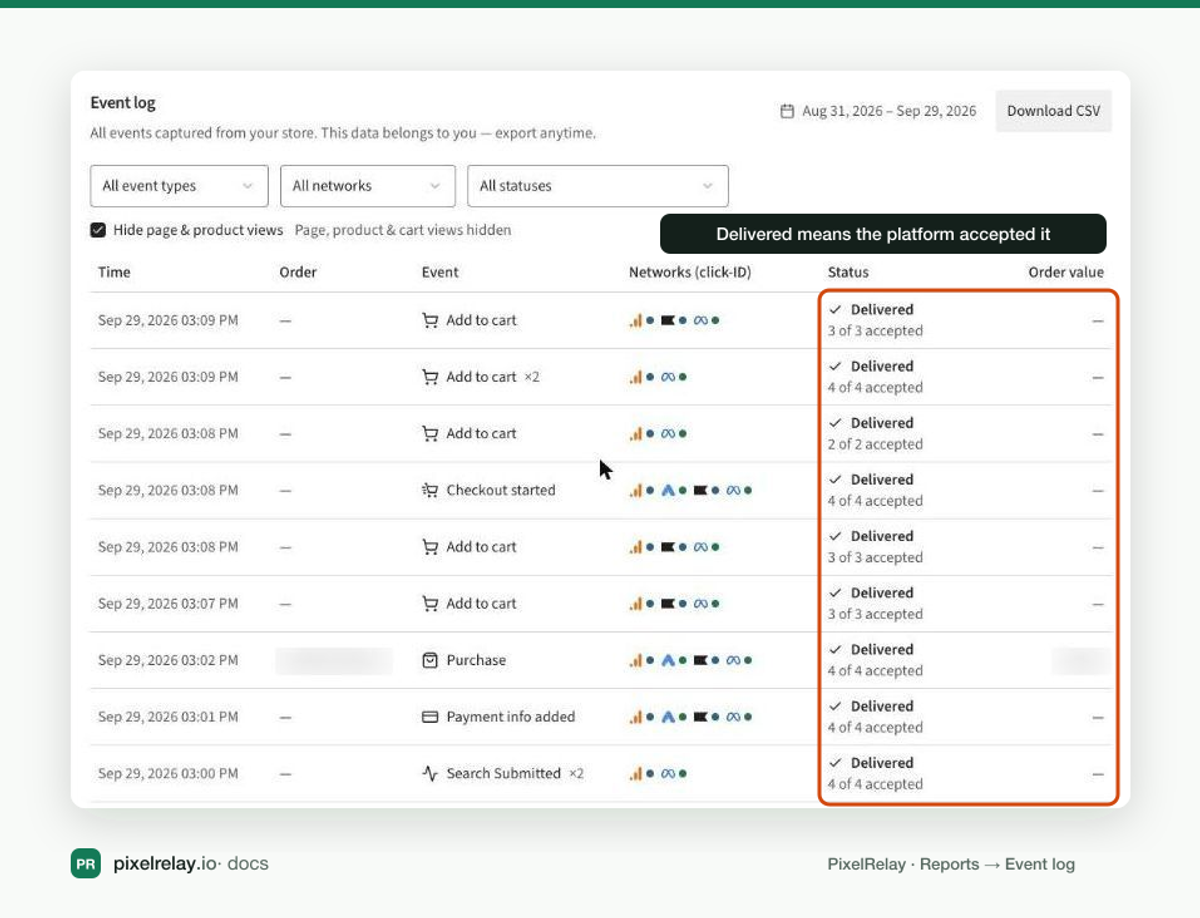Click 4 of 4 accepted in Checkout started row

point(875,501)
